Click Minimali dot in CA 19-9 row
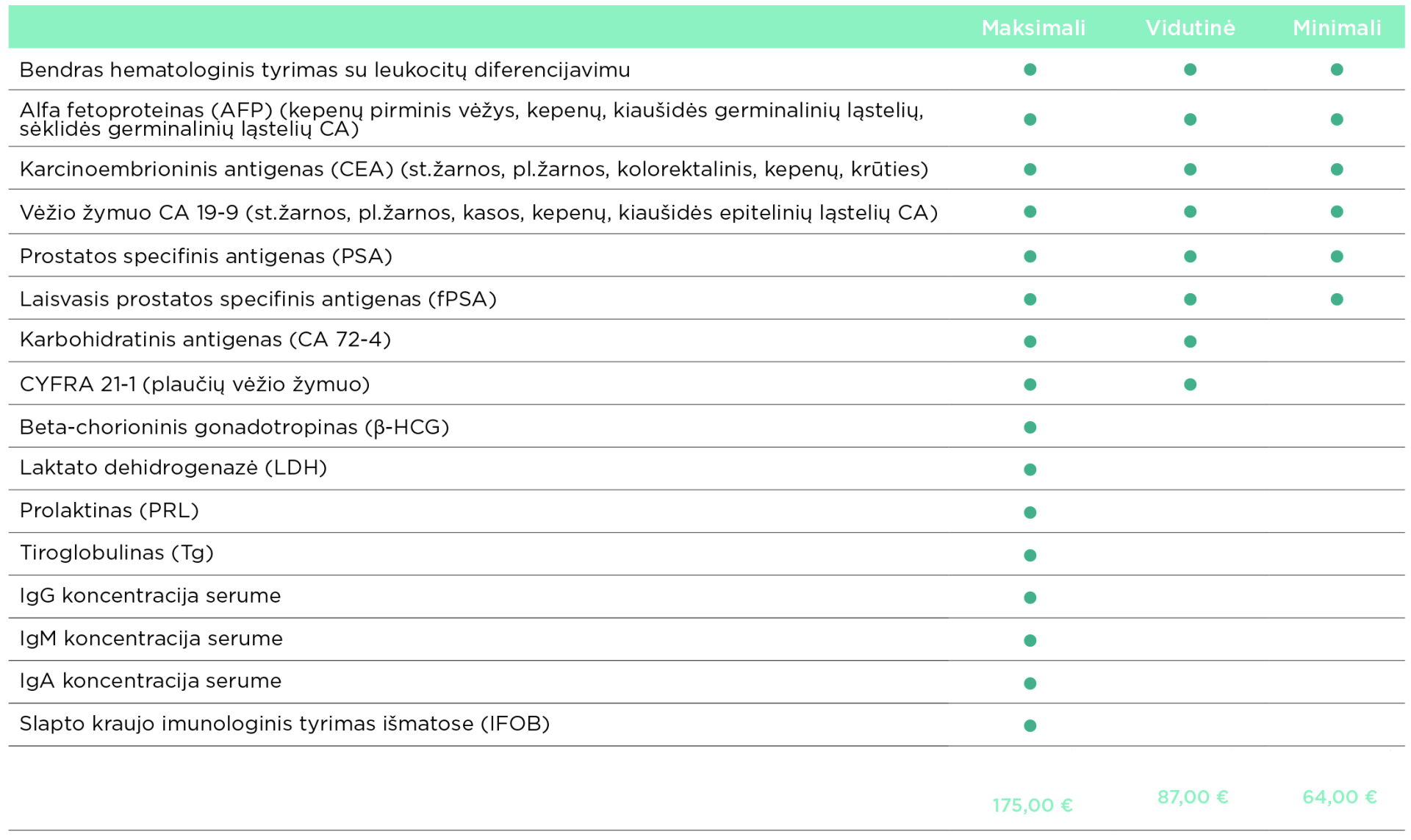 tap(1337, 212)
